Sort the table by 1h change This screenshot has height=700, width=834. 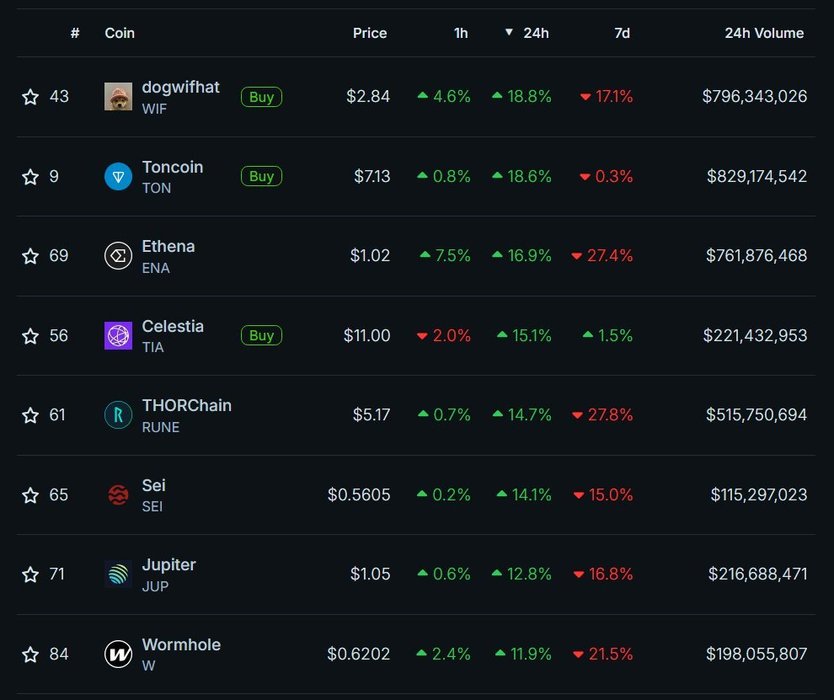[x=461, y=33]
